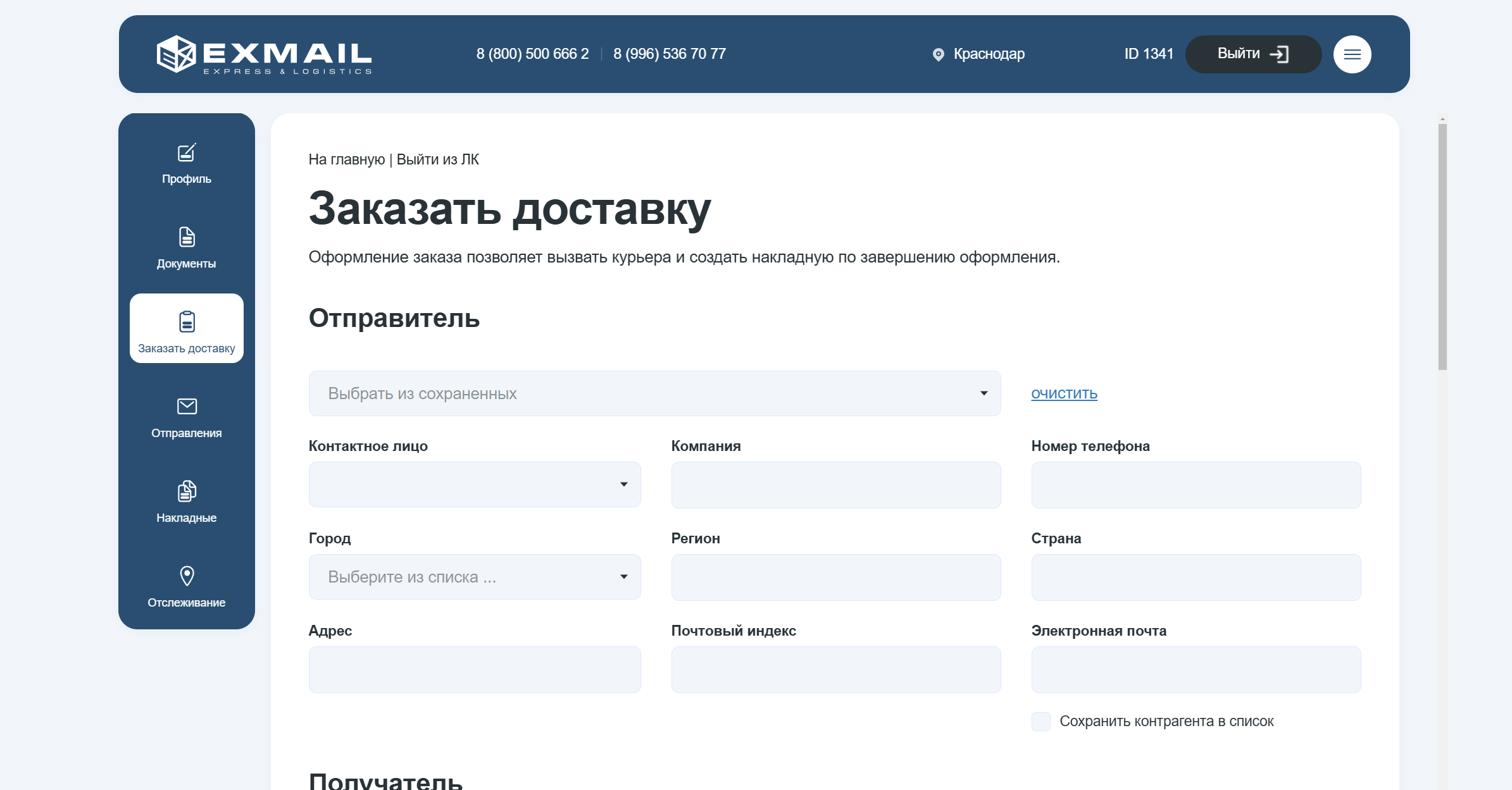The width and height of the screenshot is (1512, 790).
Task: Click the Краснодар location pin icon
Action: coord(938,55)
